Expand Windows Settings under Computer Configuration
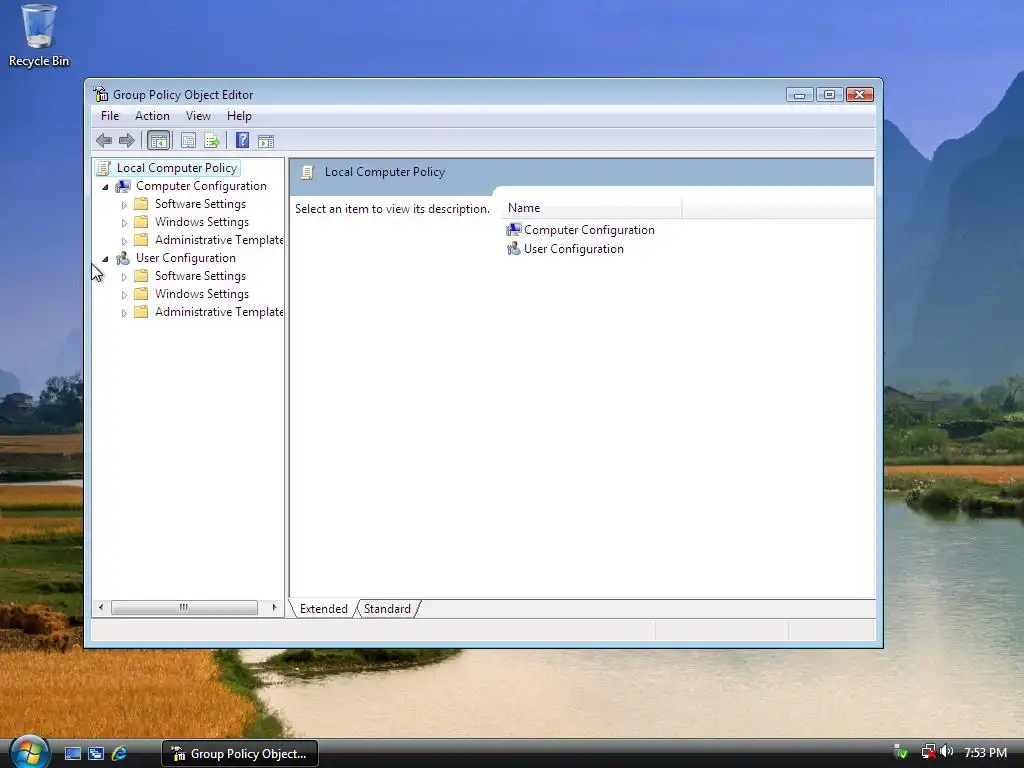Image resolution: width=1024 pixels, height=768 pixels. (x=124, y=223)
